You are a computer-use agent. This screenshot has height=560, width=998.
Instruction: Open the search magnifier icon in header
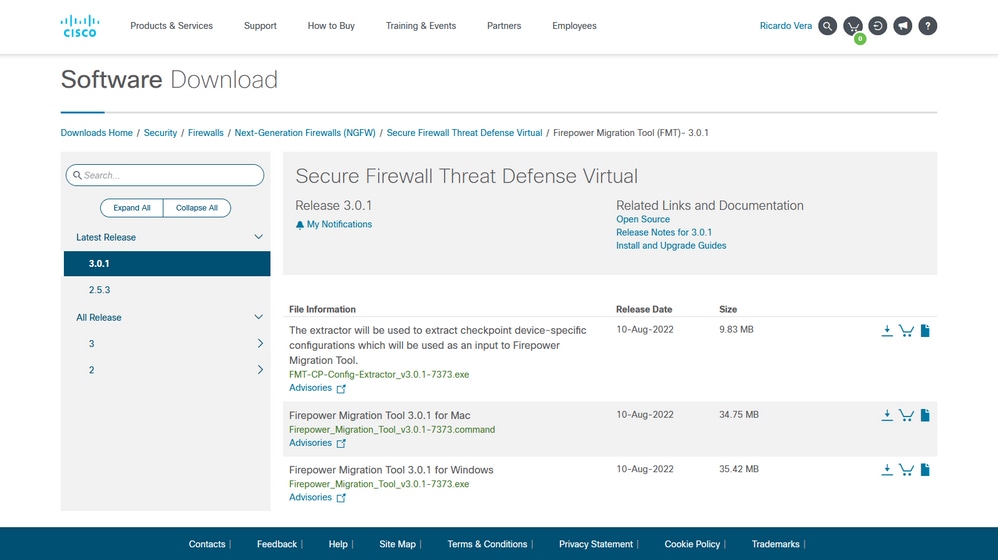pos(827,26)
